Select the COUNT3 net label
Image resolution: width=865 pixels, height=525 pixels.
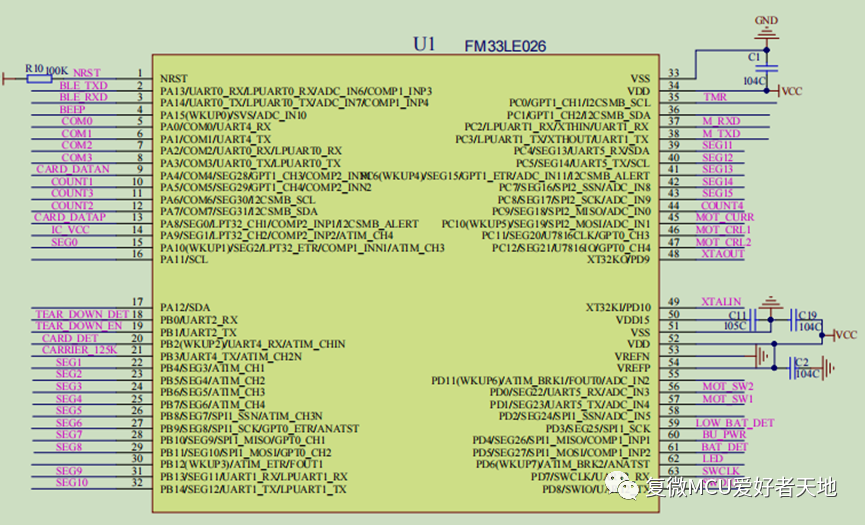coord(72,193)
